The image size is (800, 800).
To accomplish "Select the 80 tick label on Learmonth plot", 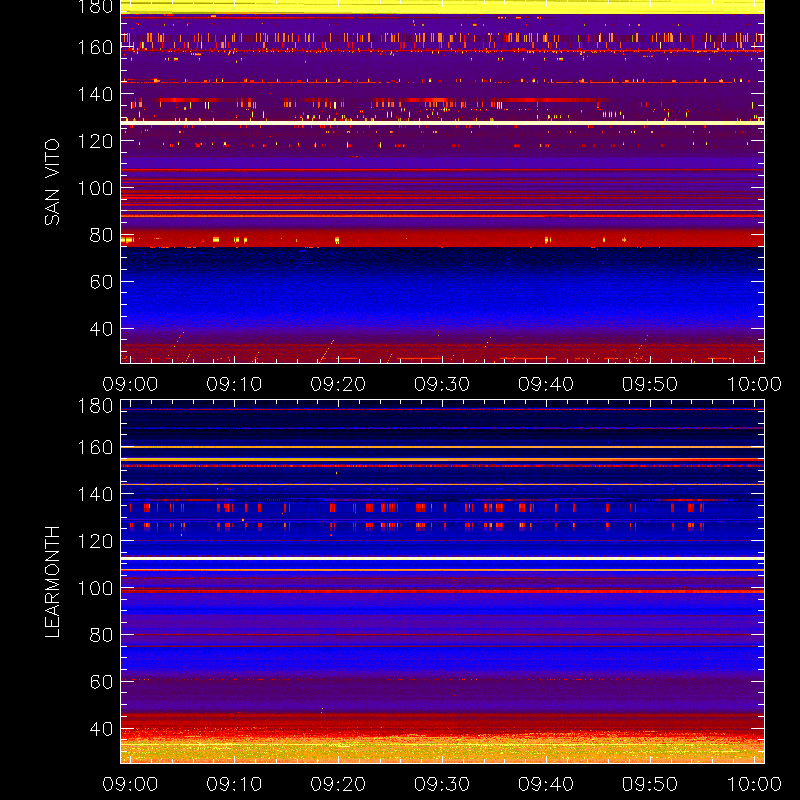I will [x=101, y=635].
